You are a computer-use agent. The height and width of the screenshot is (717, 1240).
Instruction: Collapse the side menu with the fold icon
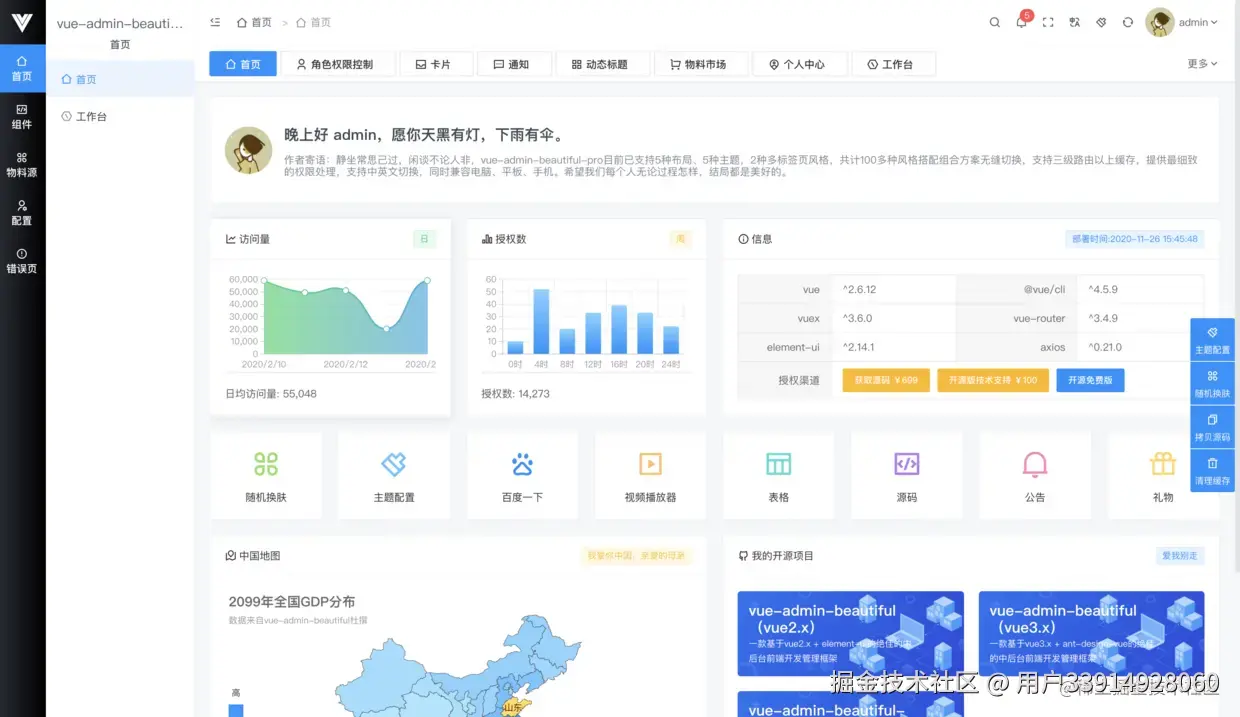215,22
